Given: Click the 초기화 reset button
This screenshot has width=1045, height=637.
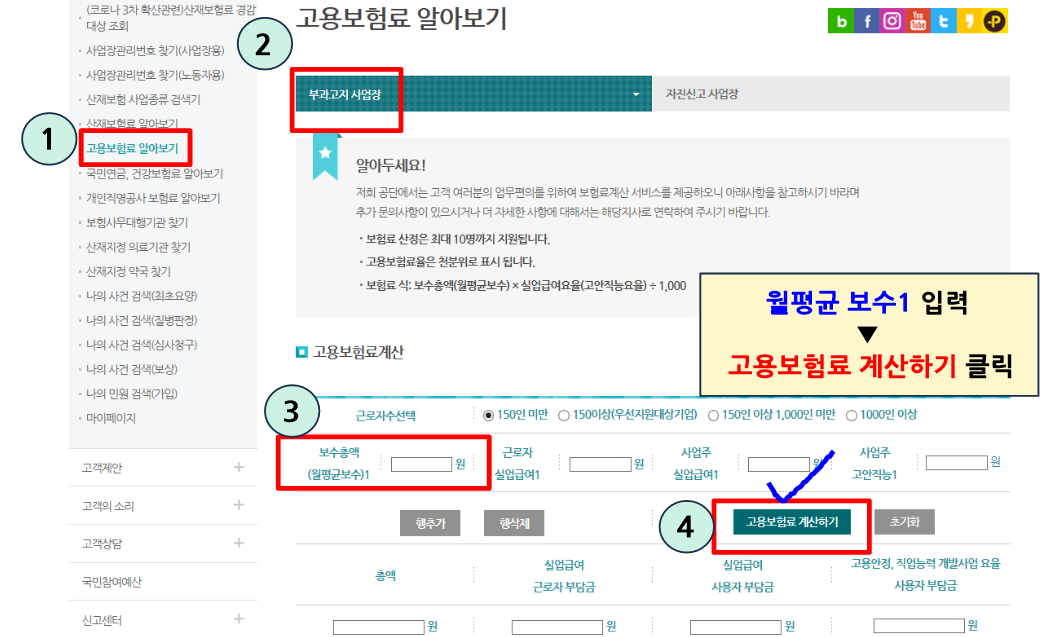Looking at the screenshot, I should [904, 522].
